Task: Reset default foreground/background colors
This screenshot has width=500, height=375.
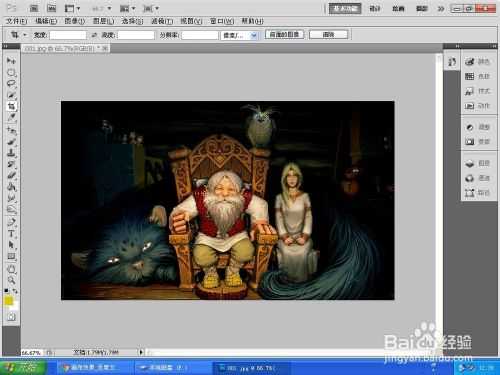Action: click(x=6, y=291)
